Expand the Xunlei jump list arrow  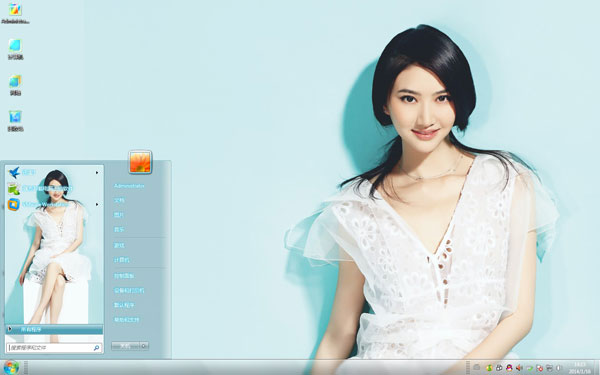click(x=97, y=173)
